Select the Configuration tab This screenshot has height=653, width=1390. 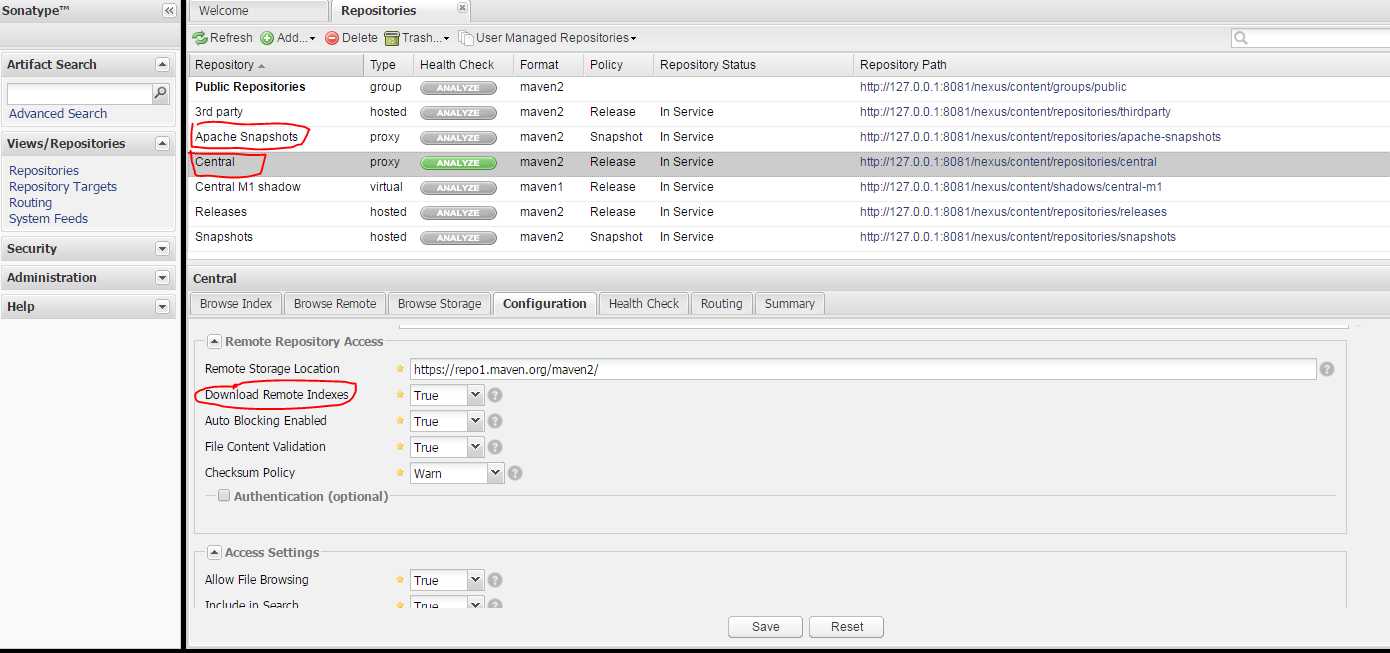coord(545,304)
